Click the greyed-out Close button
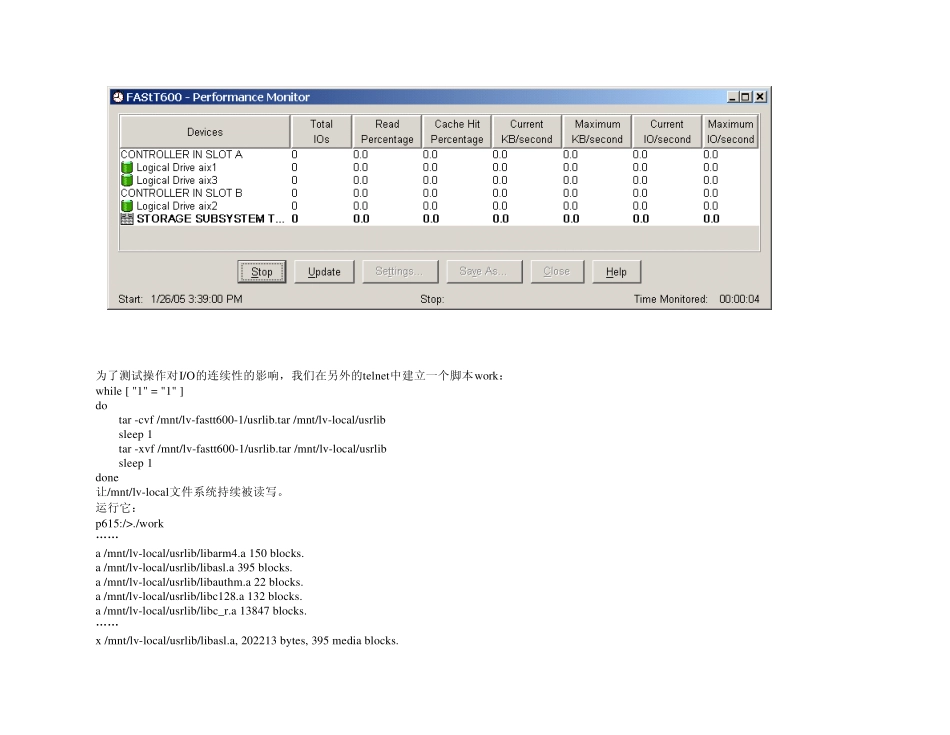Image resolution: width=950 pixels, height=735 pixels. (x=557, y=271)
